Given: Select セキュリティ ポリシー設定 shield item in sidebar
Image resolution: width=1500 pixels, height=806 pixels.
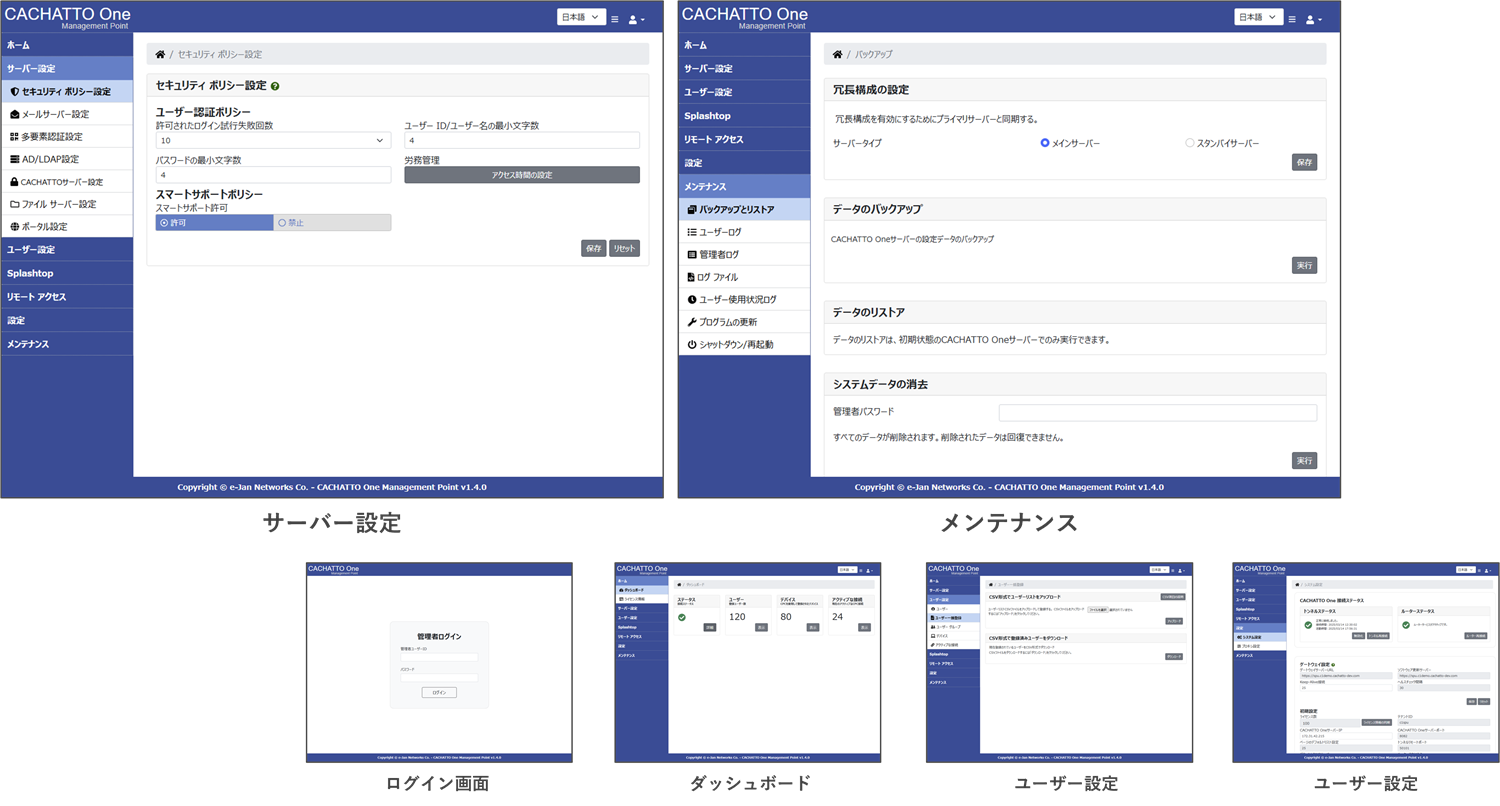Looking at the screenshot, I should 67,91.
